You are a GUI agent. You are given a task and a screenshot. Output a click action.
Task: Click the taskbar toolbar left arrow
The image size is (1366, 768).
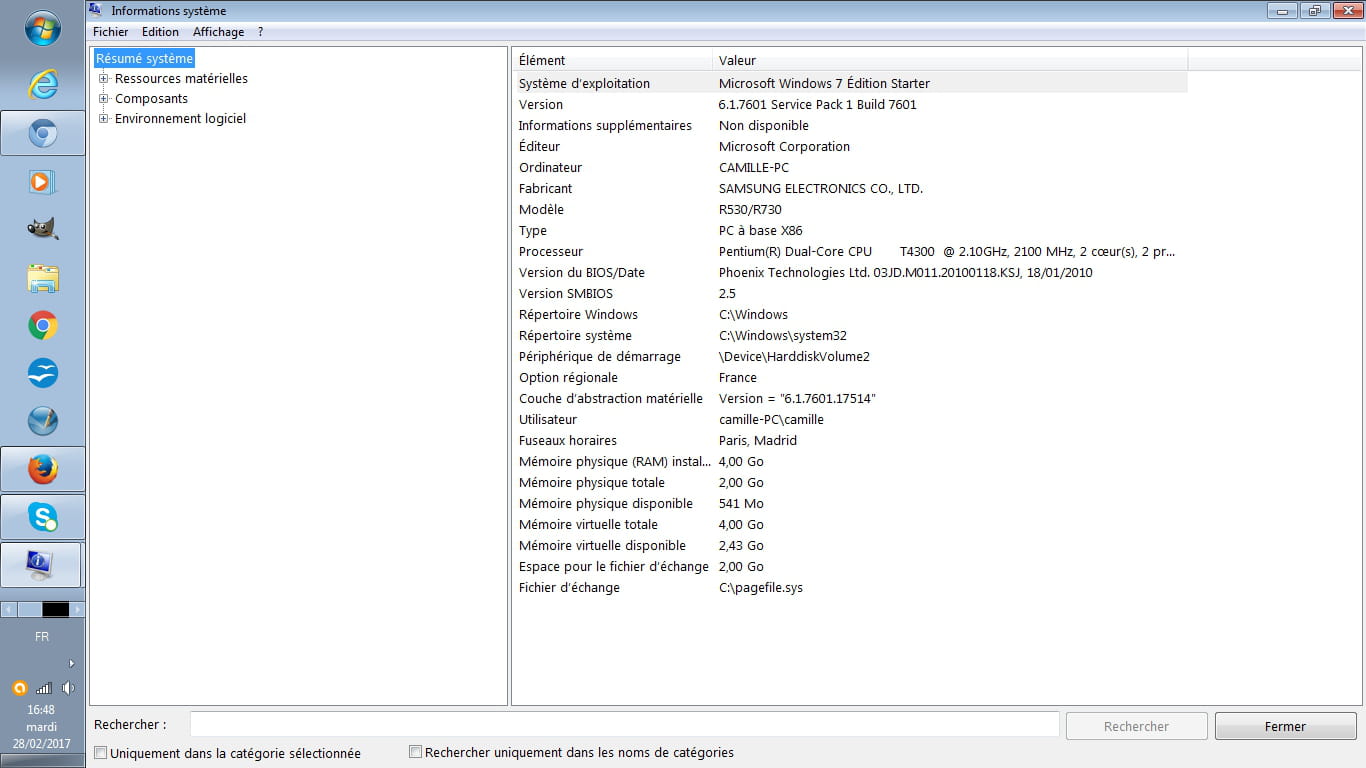coord(8,609)
